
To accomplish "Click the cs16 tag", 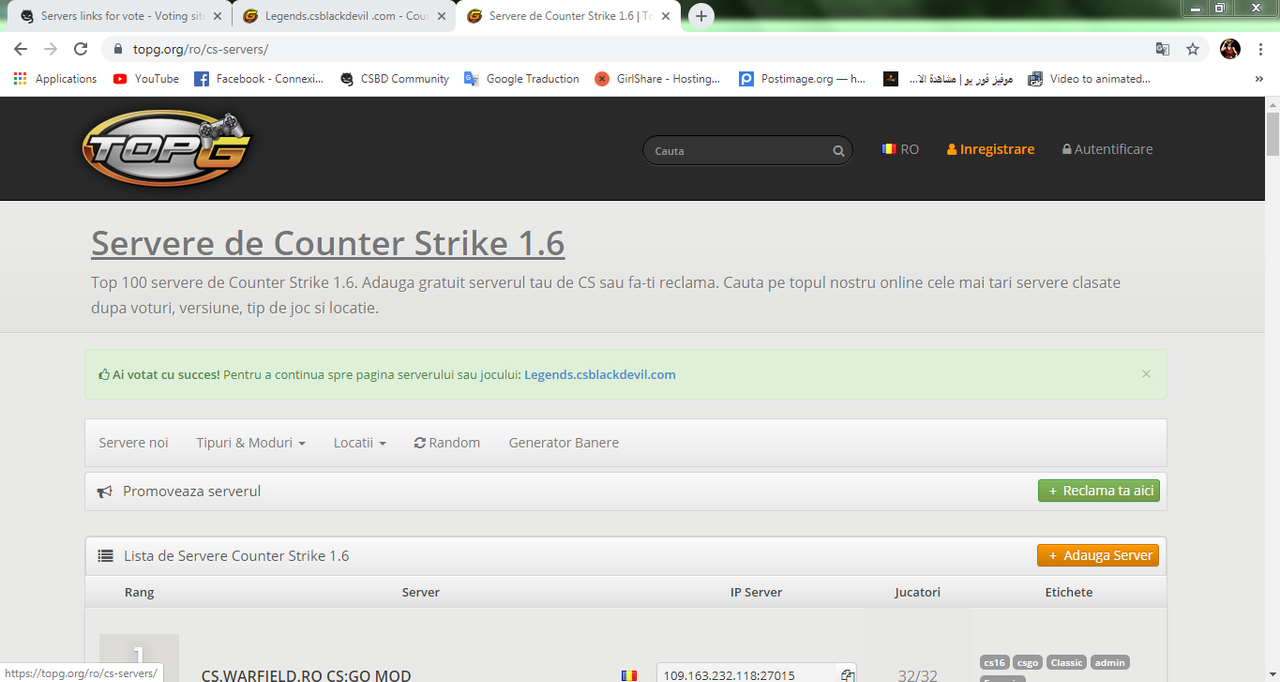I will 994,662.
